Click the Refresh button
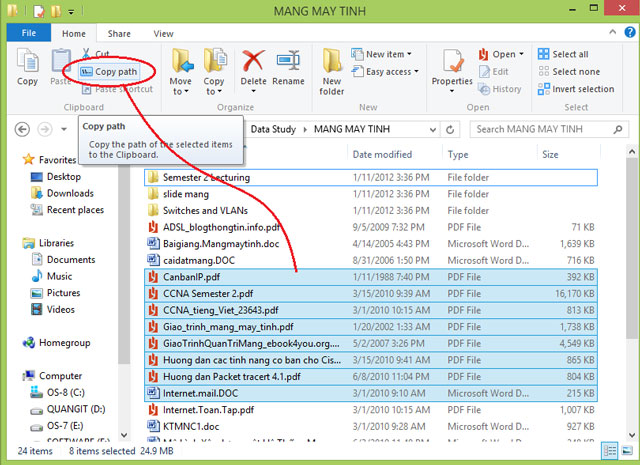Screen dimensions: 640x465 (450, 130)
